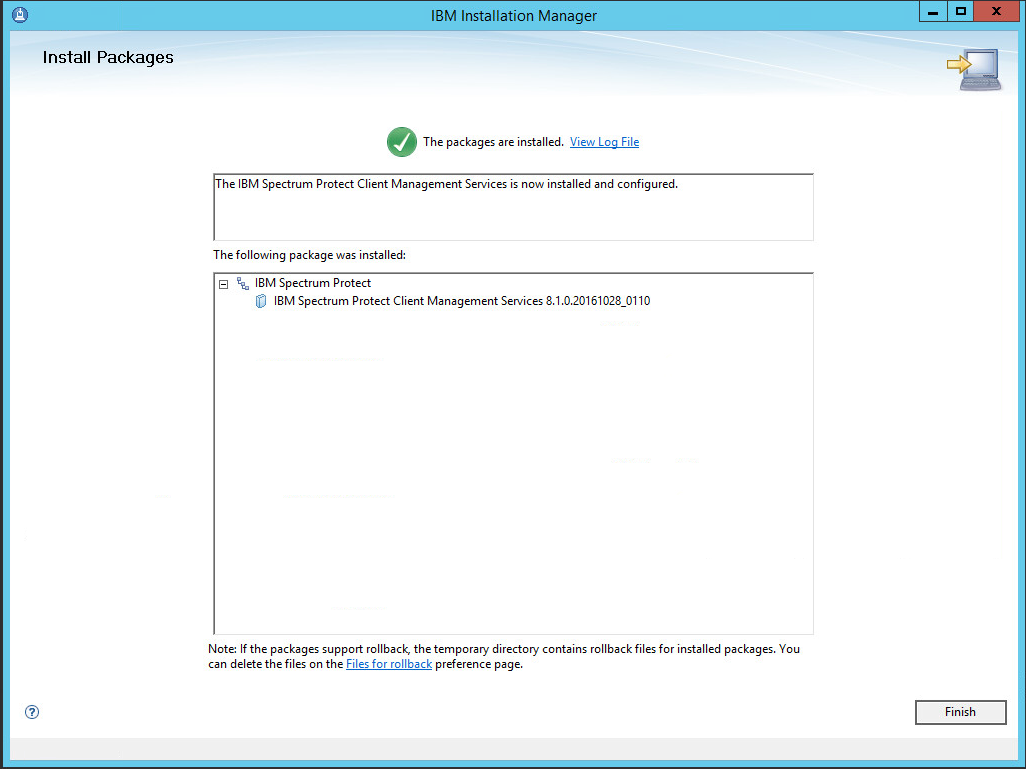Minimize the IBM Installation Manager window

(933, 13)
